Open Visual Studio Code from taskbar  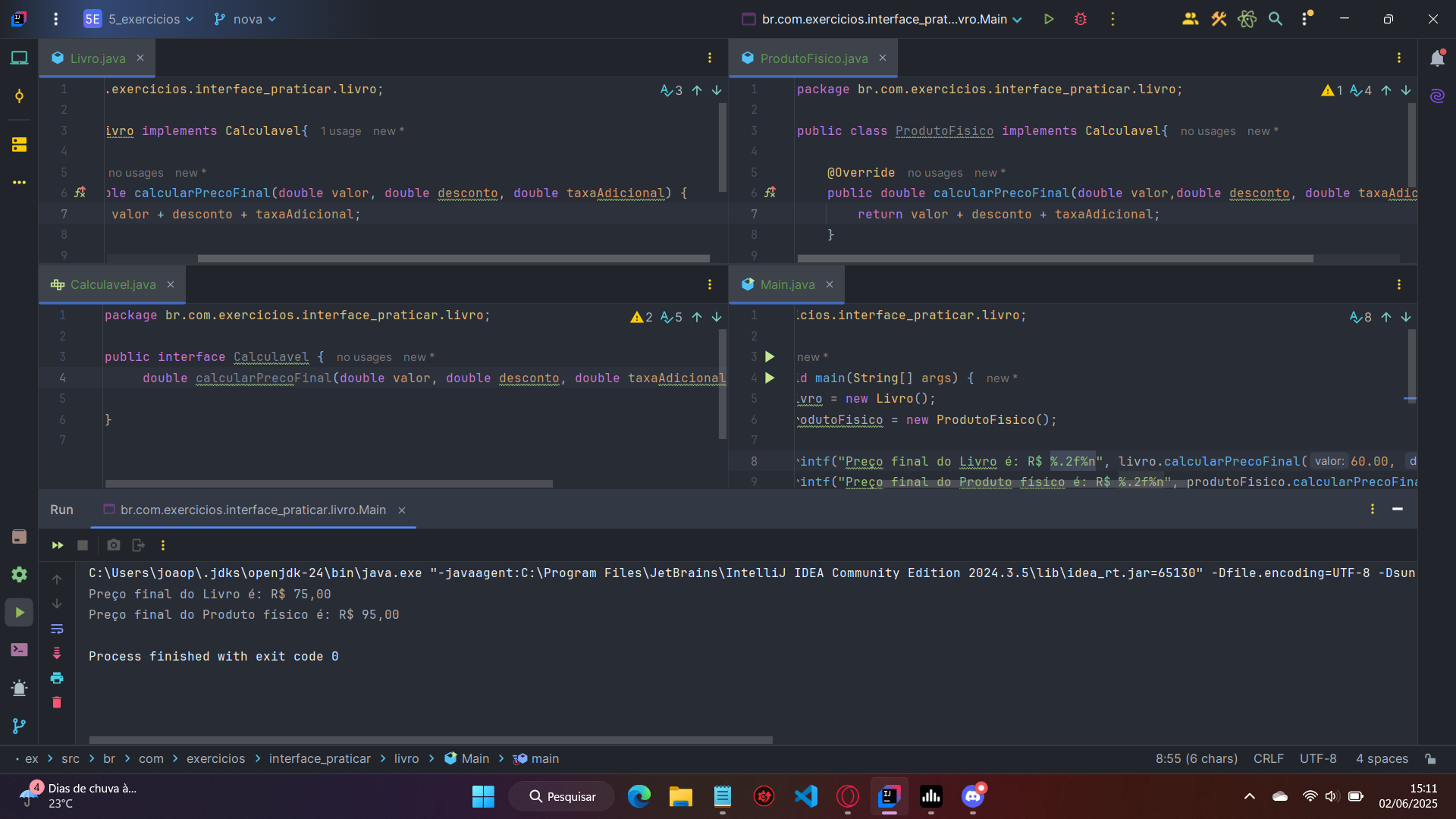pyautogui.click(x=806, y=796)
